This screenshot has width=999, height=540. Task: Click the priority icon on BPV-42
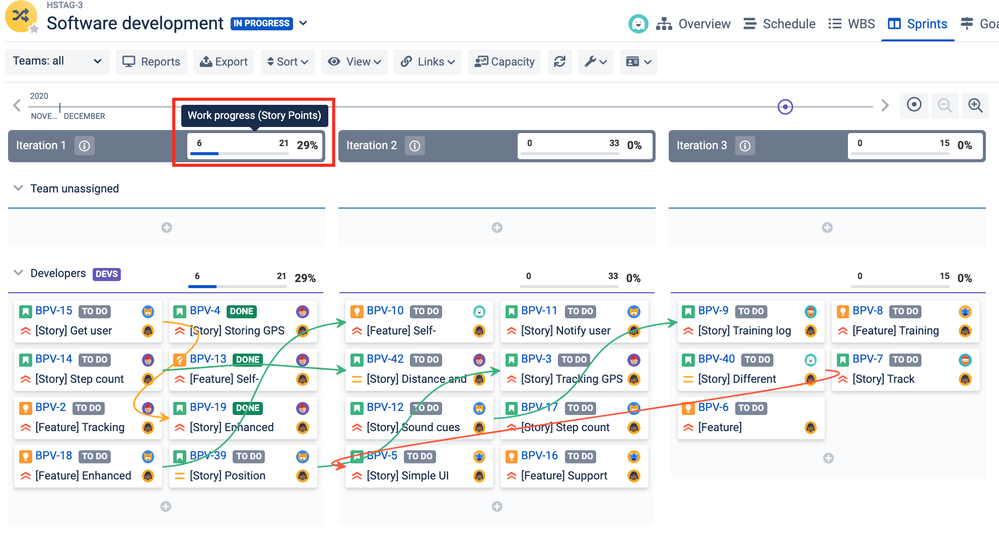click(357, 379)
